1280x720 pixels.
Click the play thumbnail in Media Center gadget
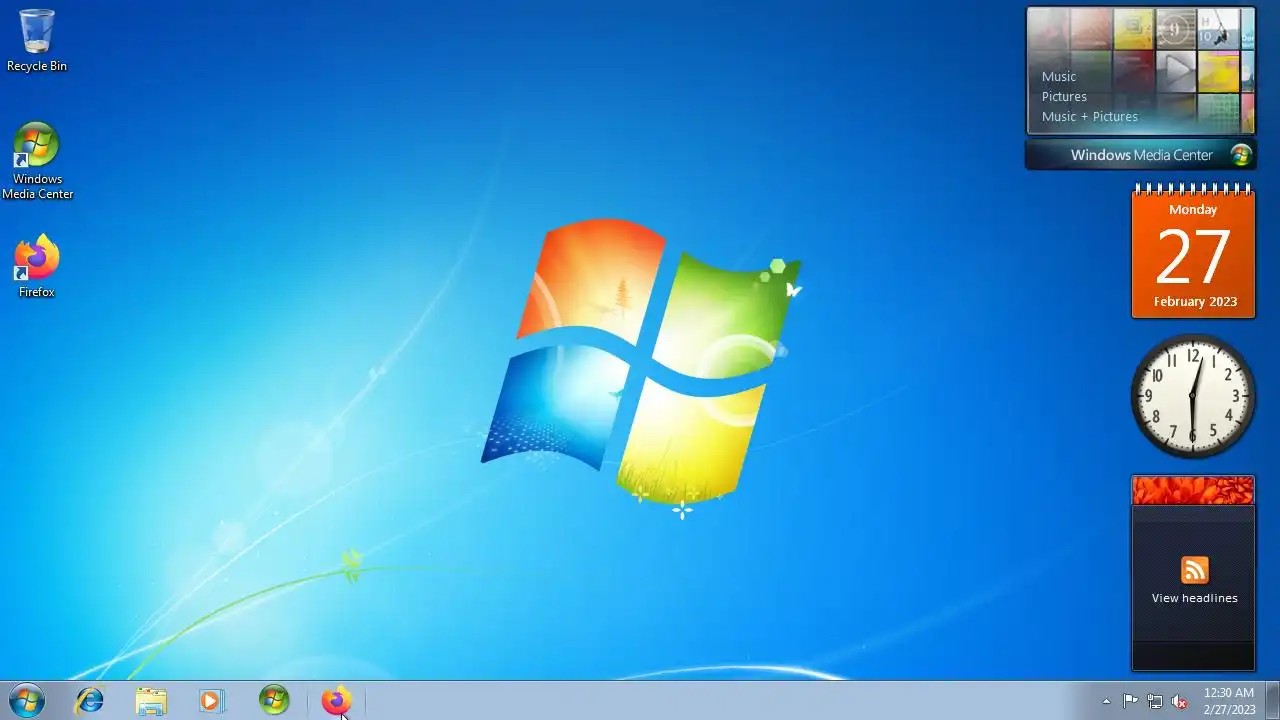pyautogui.click(x=1177, y=69)
